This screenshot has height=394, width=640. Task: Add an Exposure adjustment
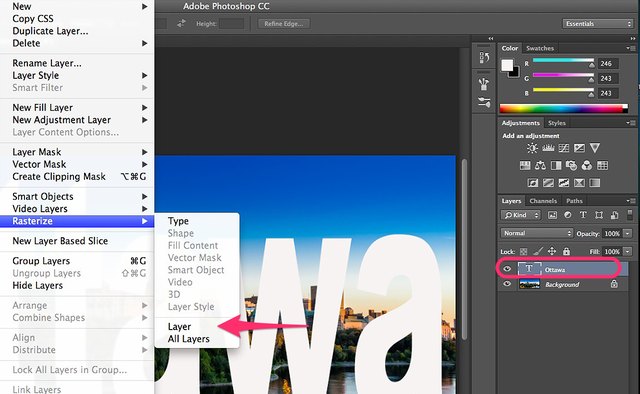[579, 148]
